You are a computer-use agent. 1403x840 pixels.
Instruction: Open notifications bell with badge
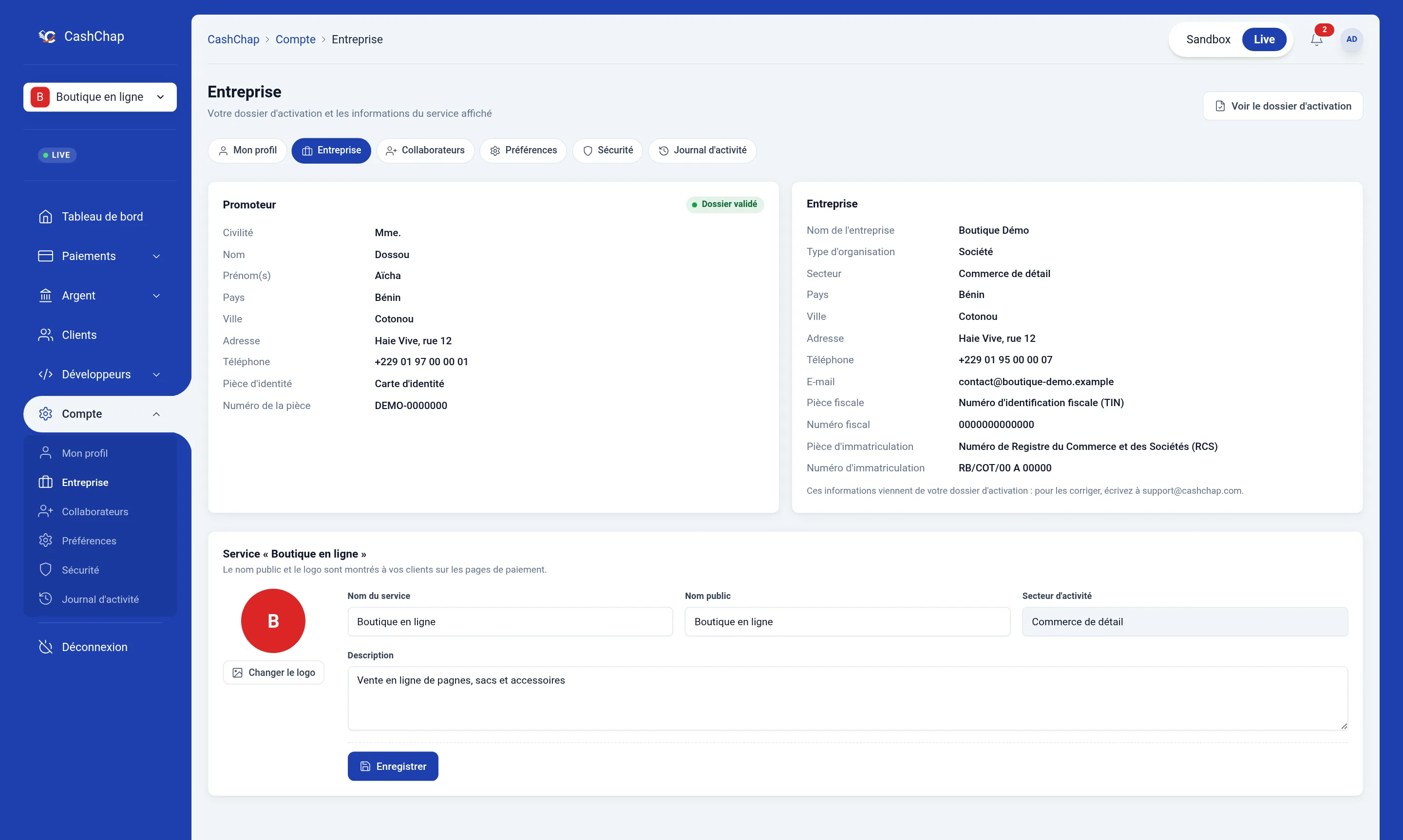click(x=1316, y=39)
